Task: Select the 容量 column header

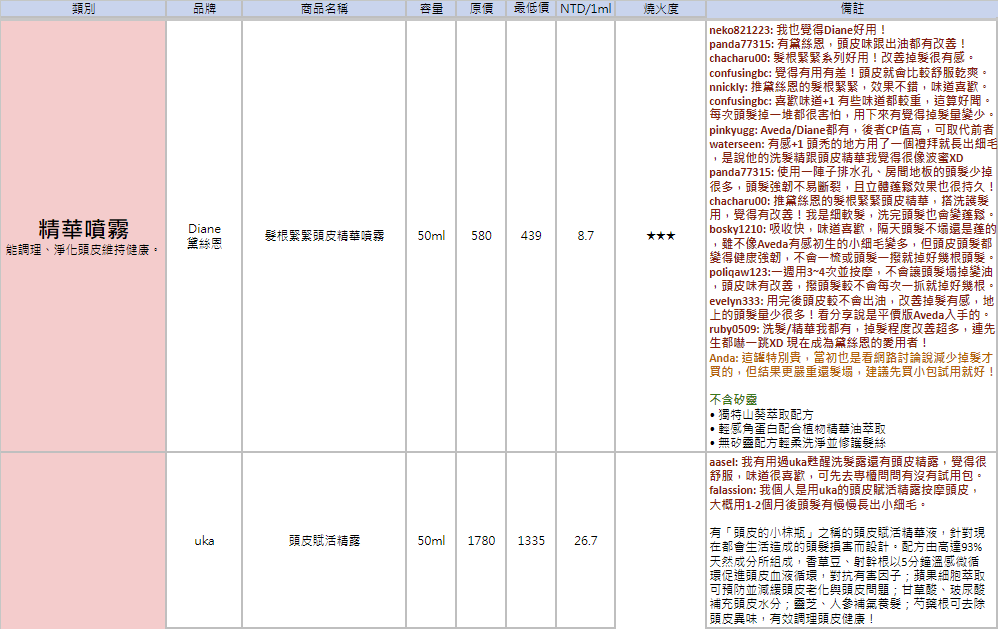Action: [x=432, y=8]
